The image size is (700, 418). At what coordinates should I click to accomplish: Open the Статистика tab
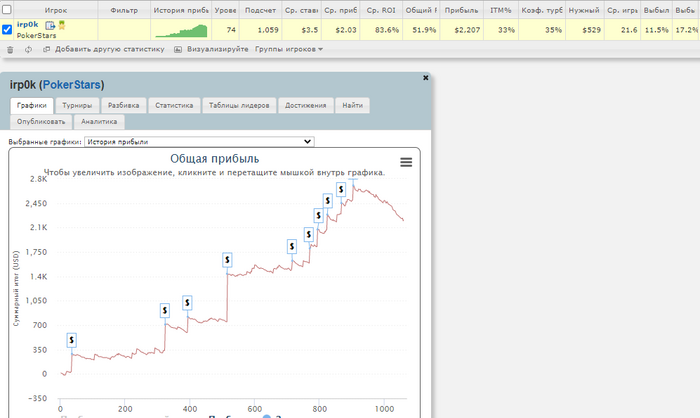(x=174, y=105)
